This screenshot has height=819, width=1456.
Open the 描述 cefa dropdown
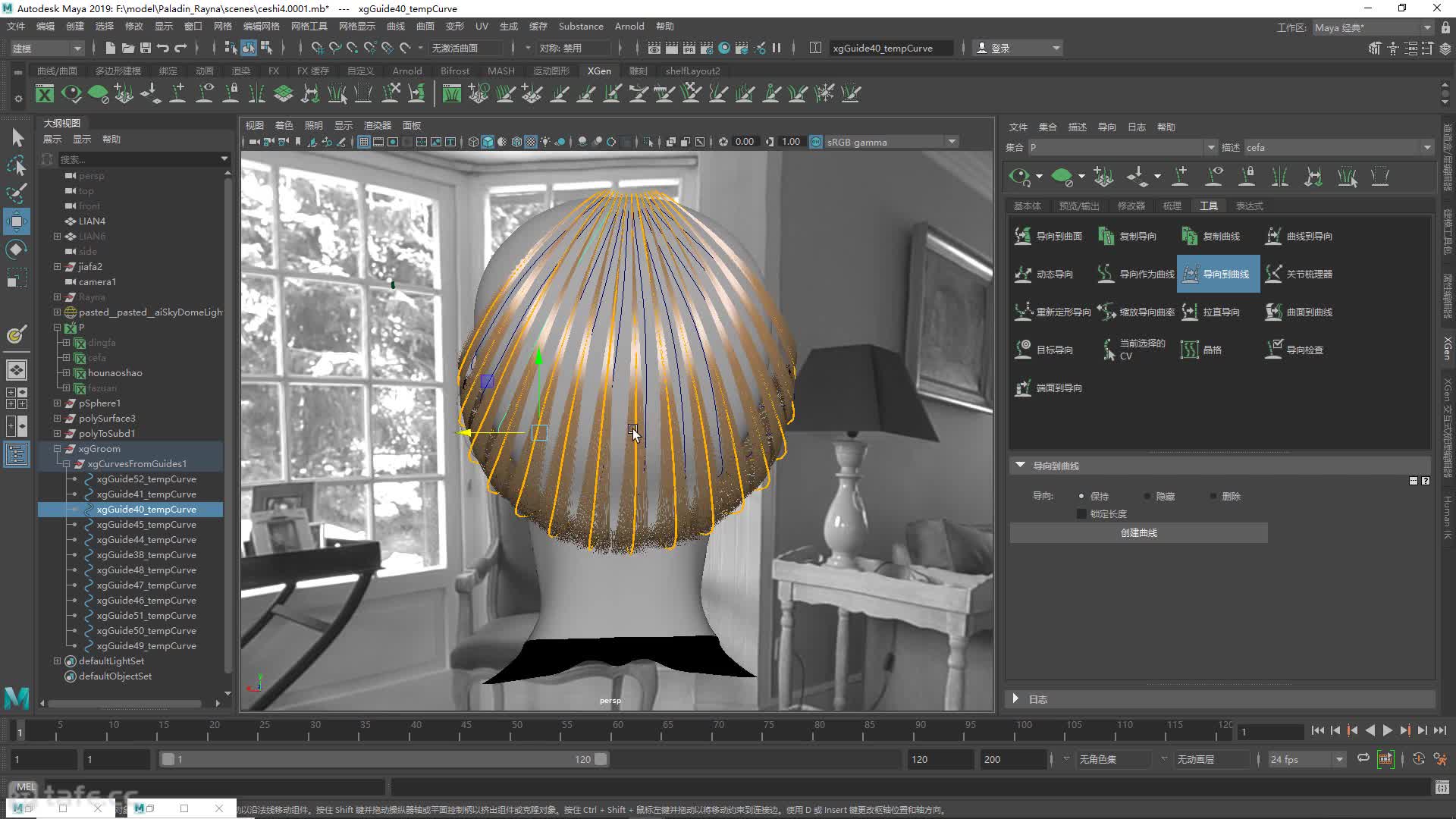pyautogui.click(x=1338, y=147)
